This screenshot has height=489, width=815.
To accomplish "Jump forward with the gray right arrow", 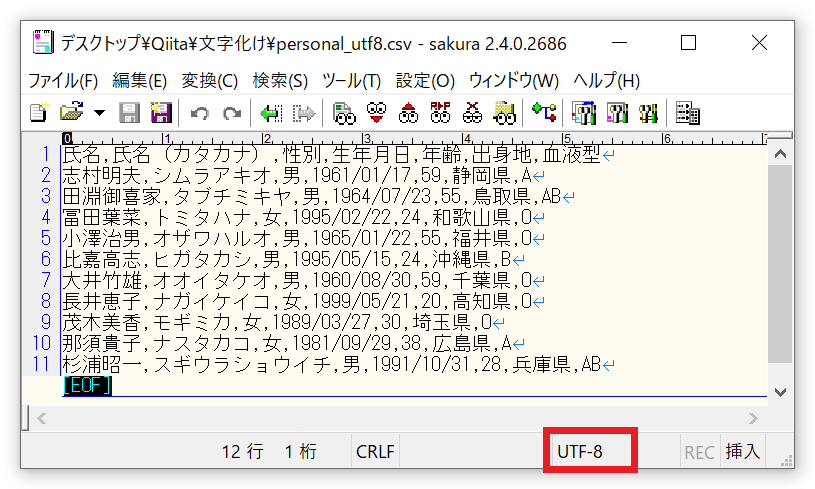I will [304, 113].
